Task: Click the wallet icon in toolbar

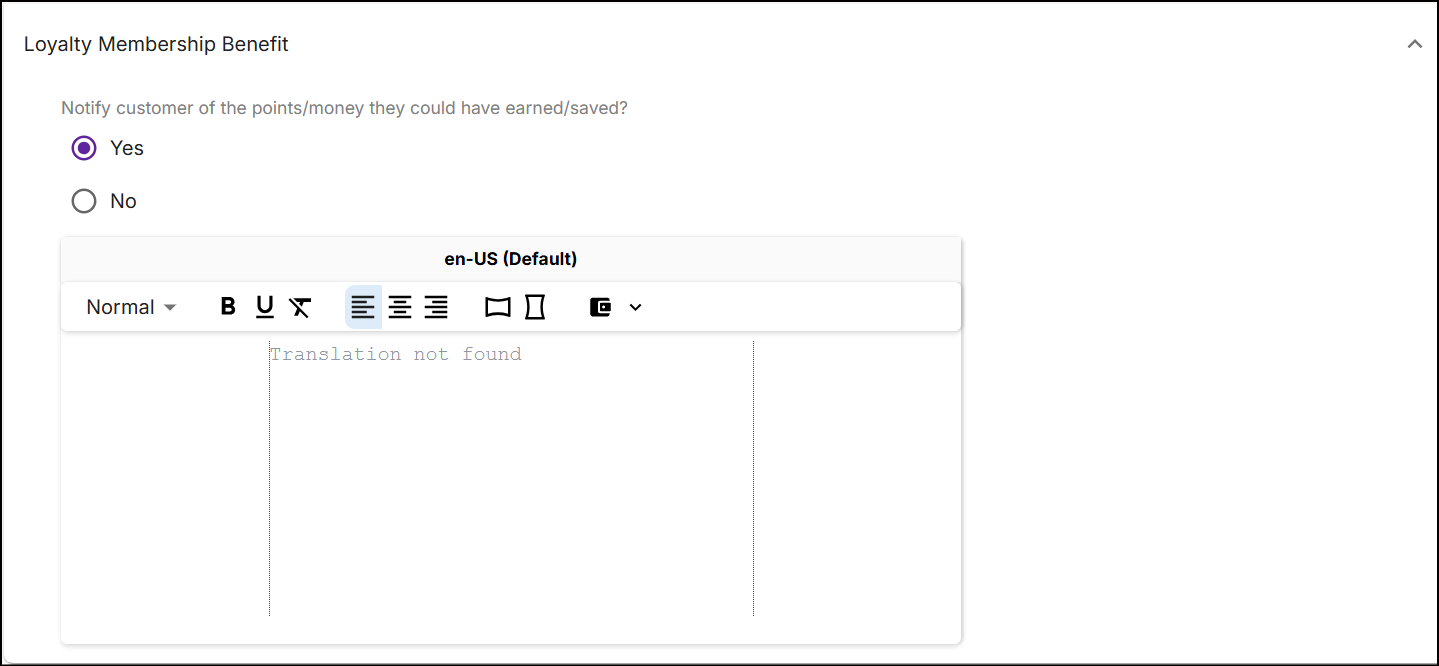Action: [x=600, y=307]
